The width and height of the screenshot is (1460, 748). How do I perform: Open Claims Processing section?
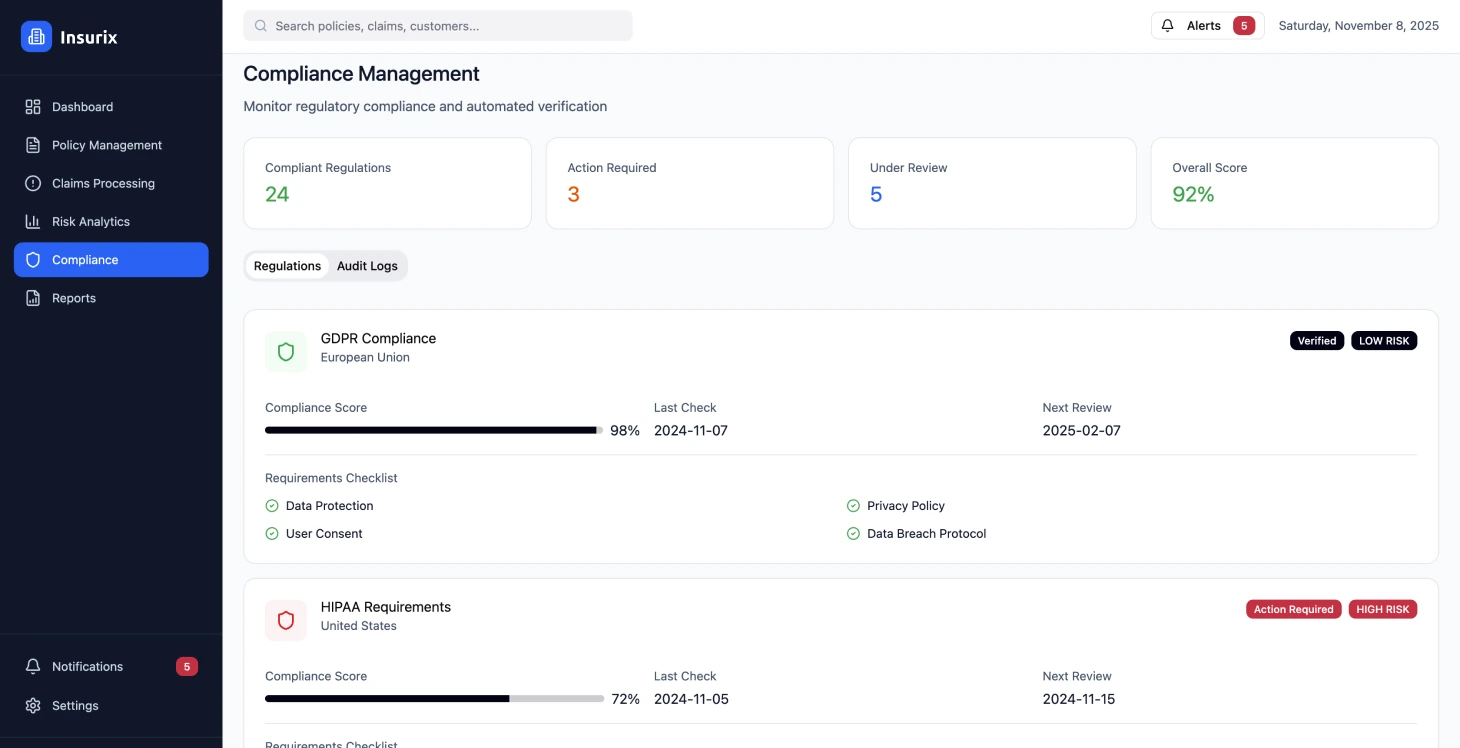pyautogui.click(x=103, y=183)
